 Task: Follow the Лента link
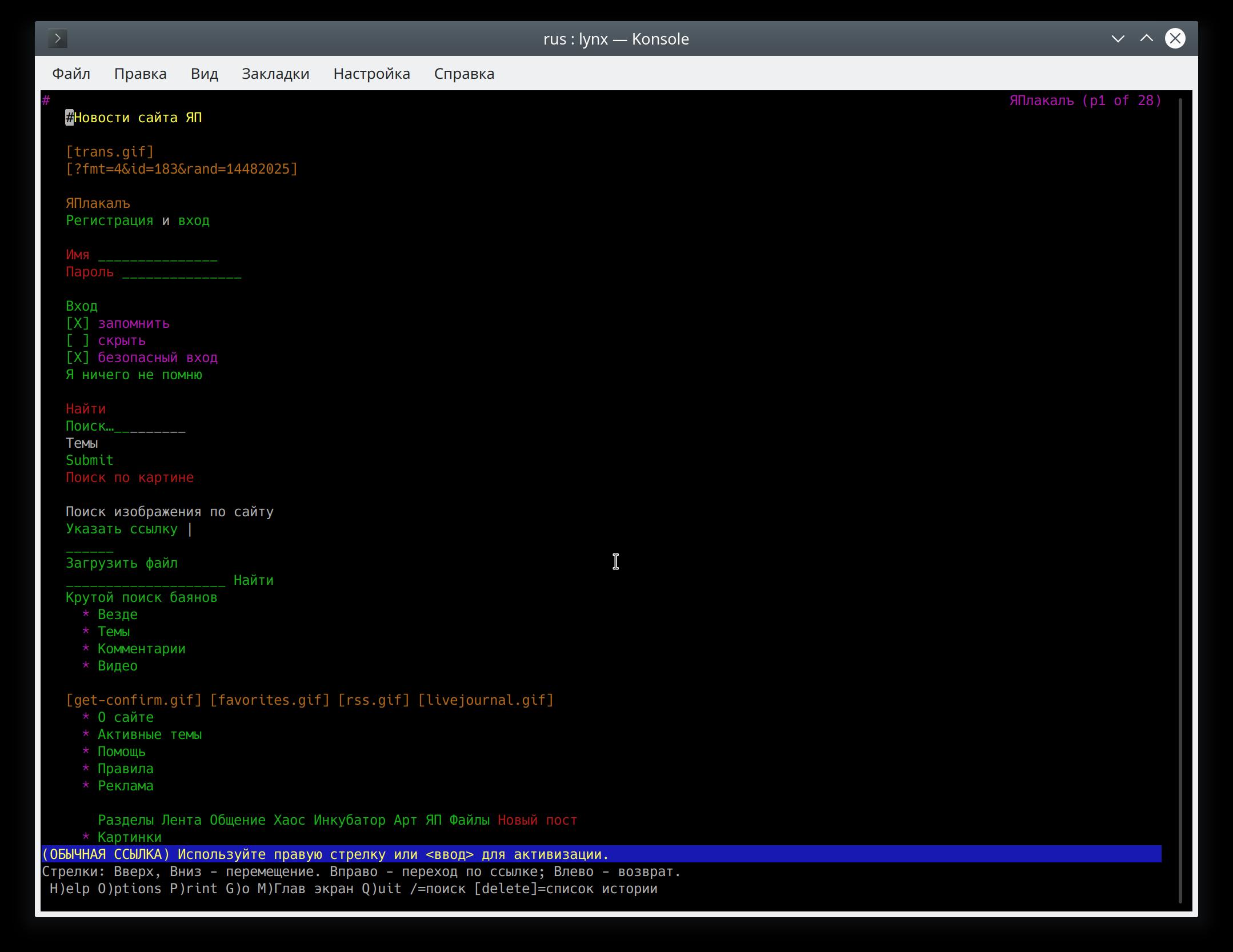point(182,820)
